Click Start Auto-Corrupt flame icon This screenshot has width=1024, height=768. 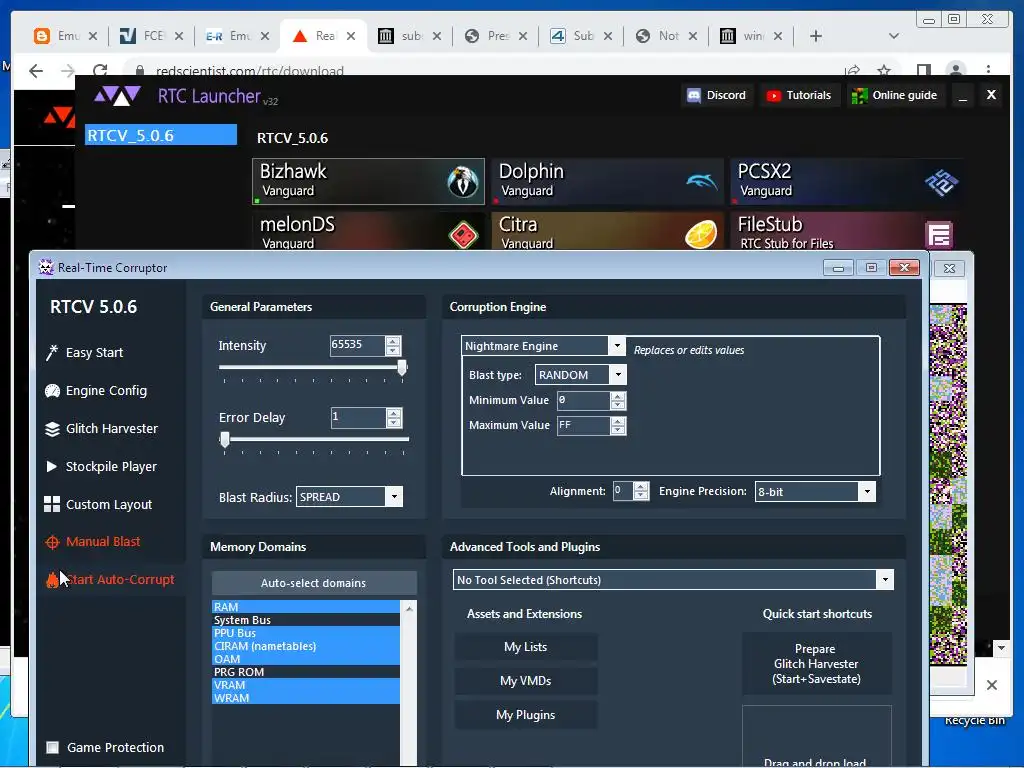click(x=52, y=579)
